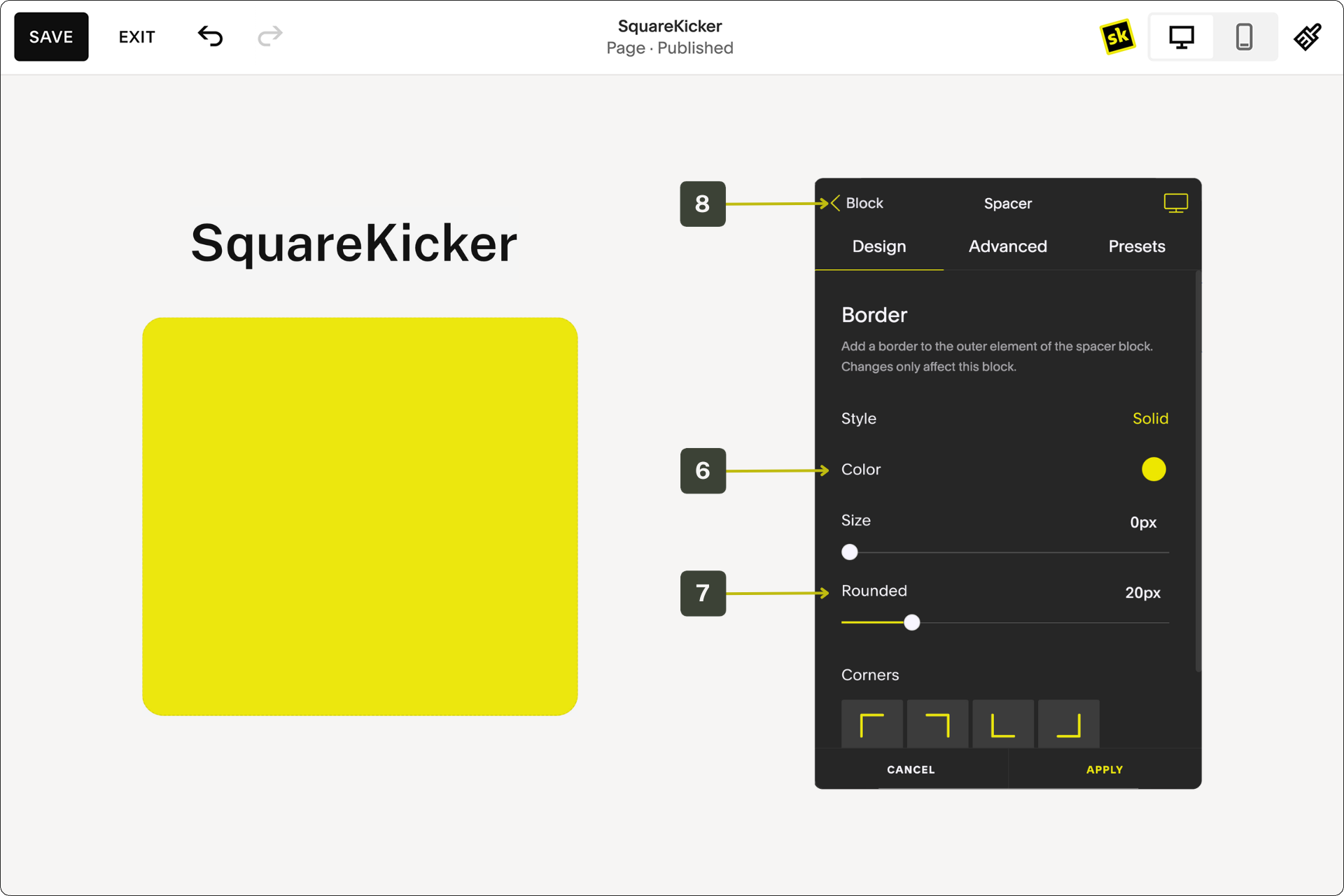Switch to mobile view icon
1344x896 pixels.
(1244, 36)
